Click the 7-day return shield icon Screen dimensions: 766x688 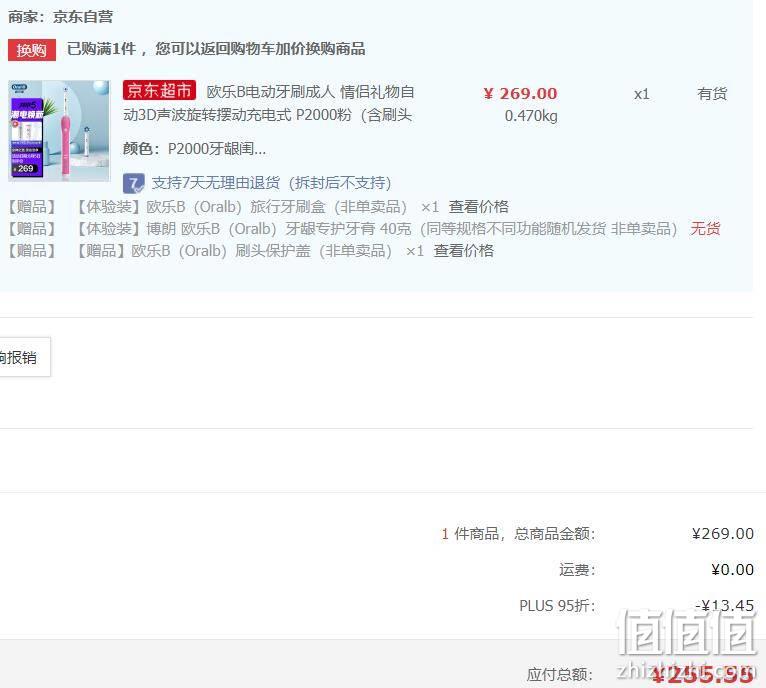click(133, 184)
